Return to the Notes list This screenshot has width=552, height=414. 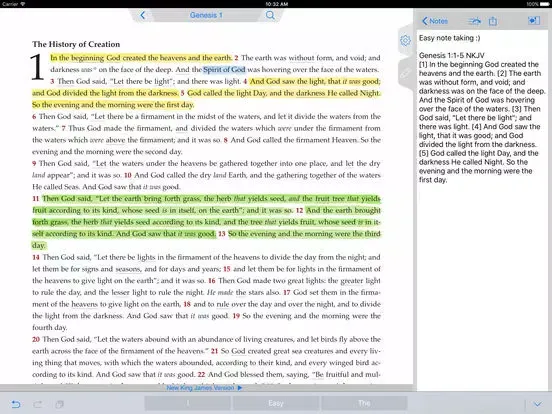click(x=435, y=21)
